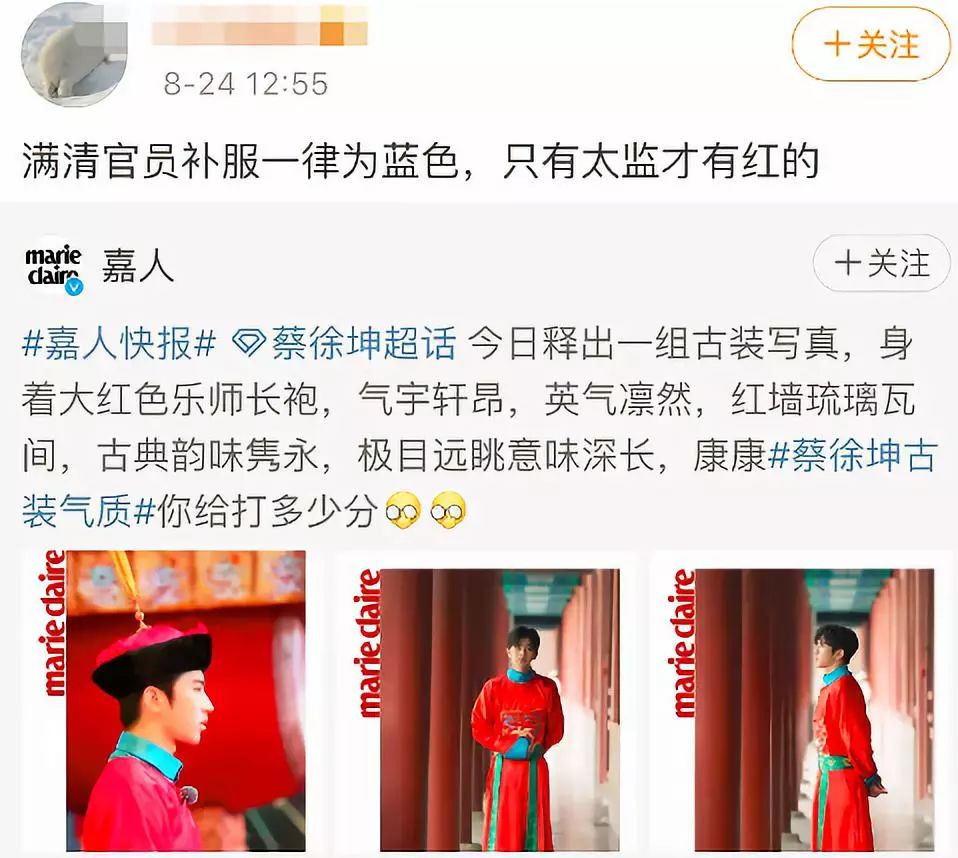Follow 嘉人 with the gray 关注 button
Screen dimensions: 958x858
pos(881,263)
